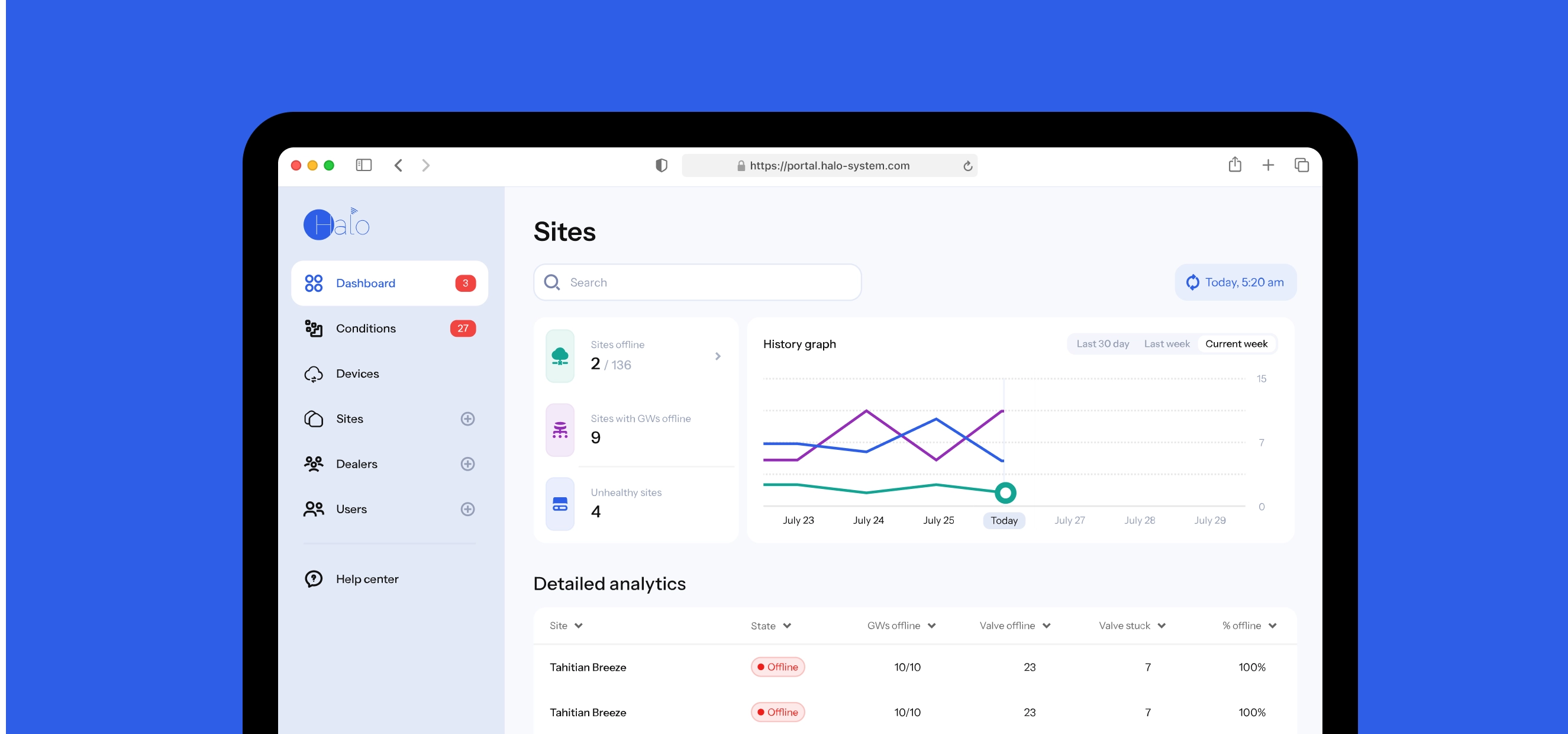The width and height of the screenshot is (1568, 734).
Task: Open the Sites section icon
Action: 314,419
